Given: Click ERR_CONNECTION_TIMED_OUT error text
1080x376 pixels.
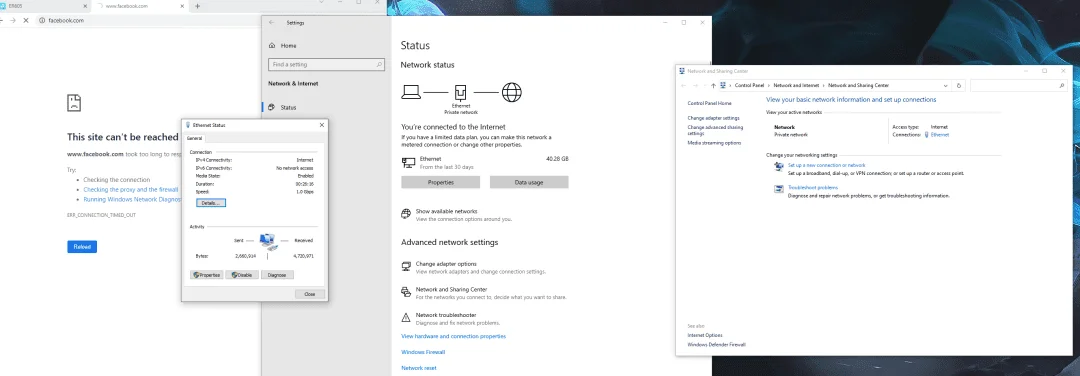Looking at the screenshot, I should [101, 215].
